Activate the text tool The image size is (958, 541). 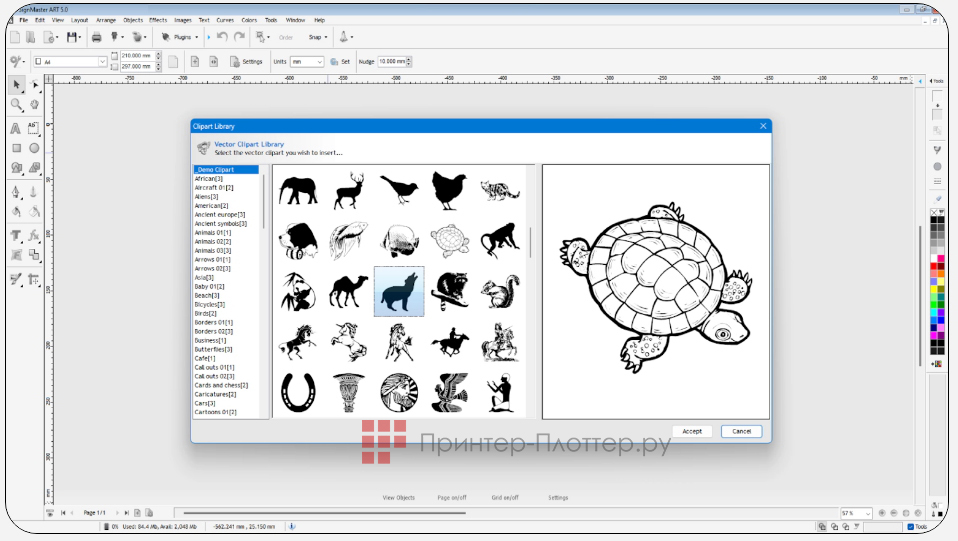(x=16, y=128)
